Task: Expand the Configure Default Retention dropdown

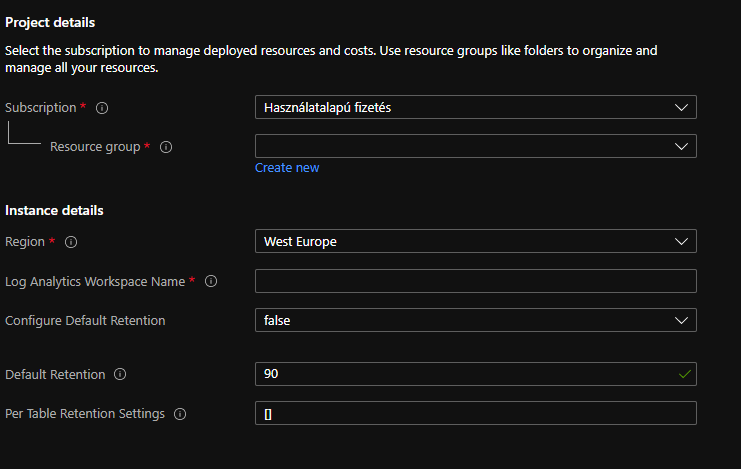Action: point(475,320)
